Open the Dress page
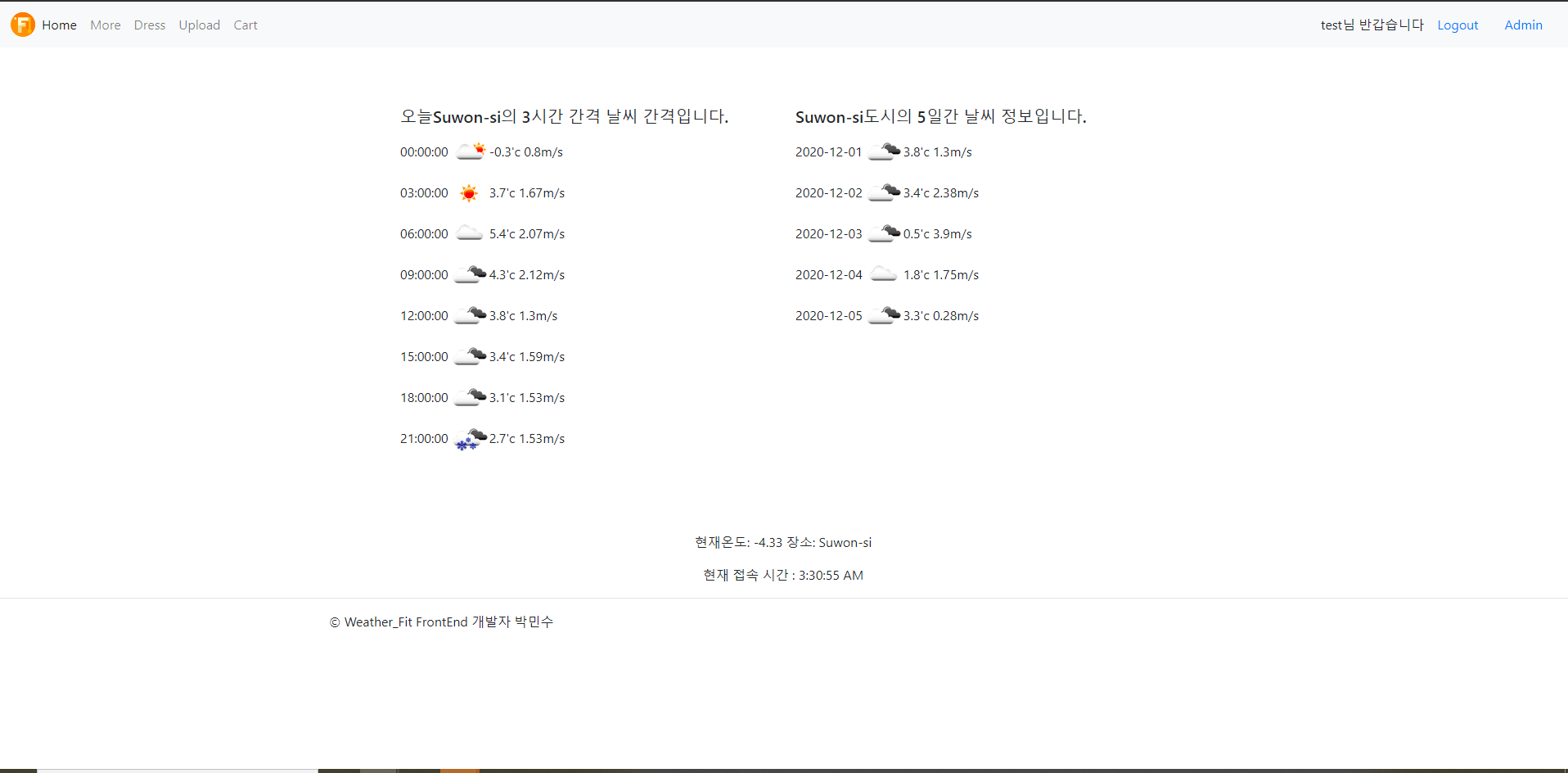Viewport: 1568px width, 773px height. [x=149, y=25]
